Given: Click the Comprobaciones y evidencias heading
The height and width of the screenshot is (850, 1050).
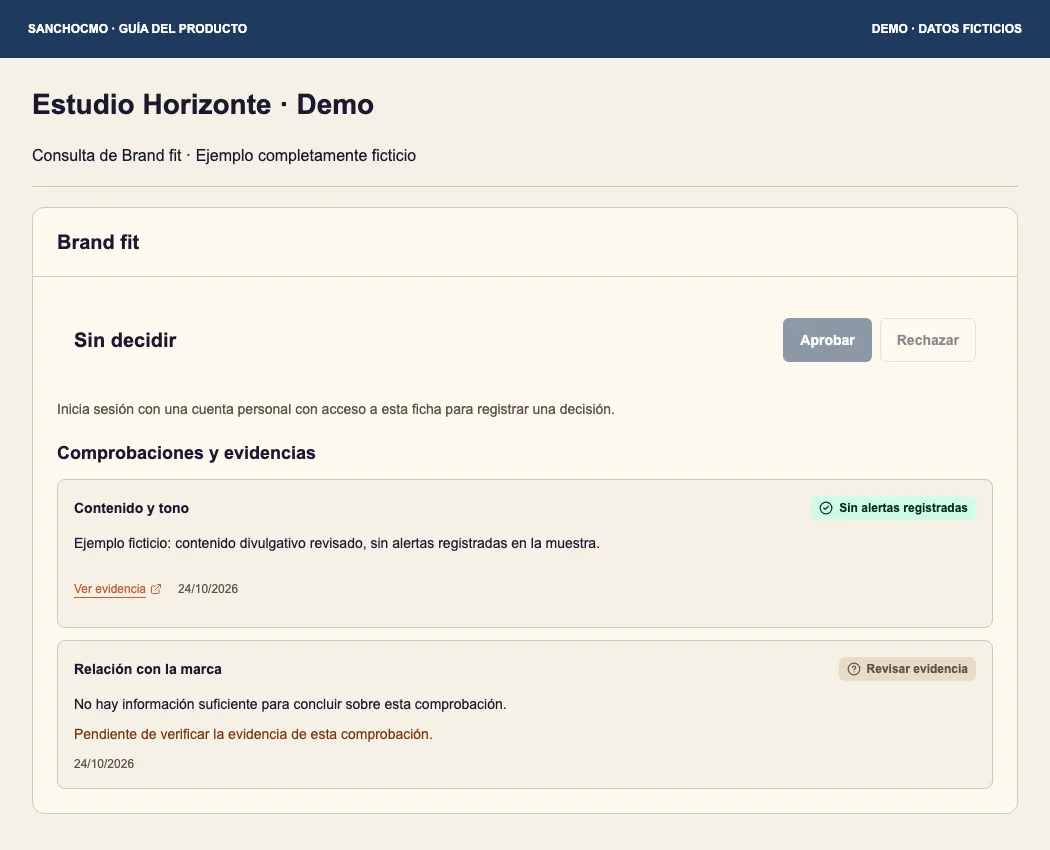Looking at the screenshot, I should tap(186, 453).
